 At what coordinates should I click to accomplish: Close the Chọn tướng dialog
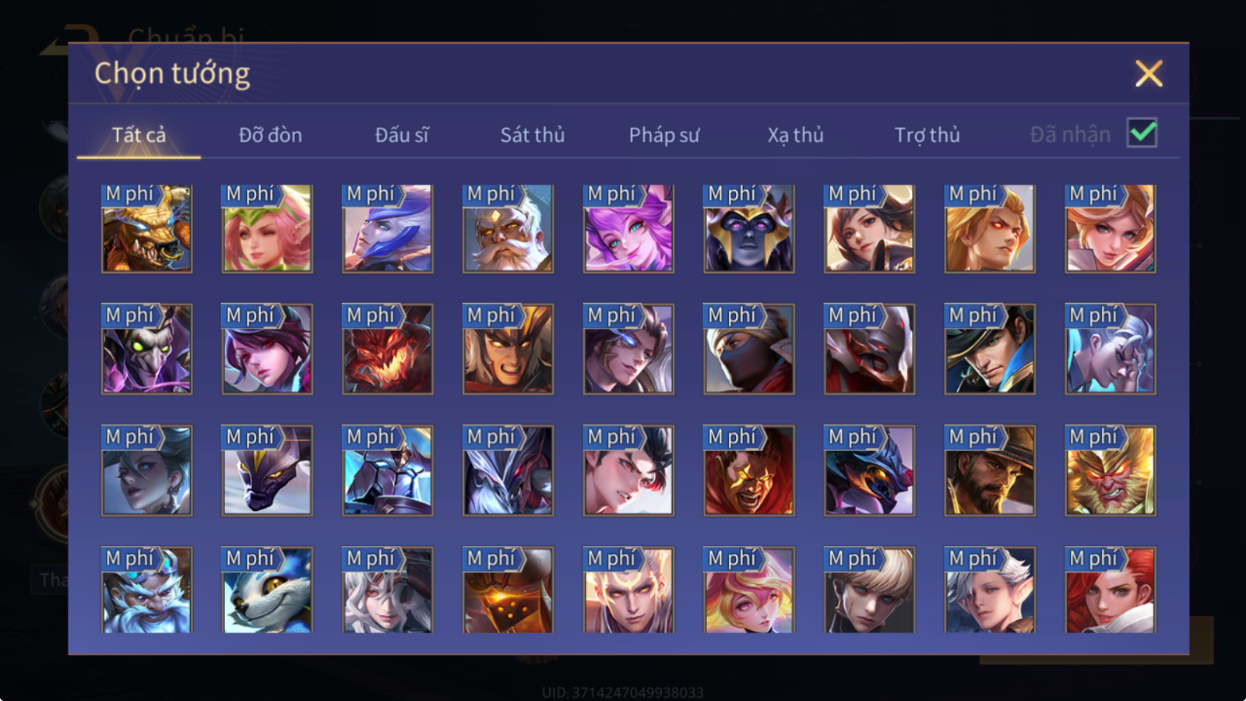coord(1149,73)
